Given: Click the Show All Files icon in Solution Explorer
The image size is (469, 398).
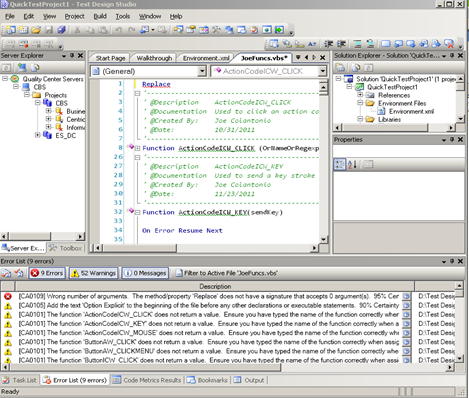Looking at the screenshot, I should tap(356, 68).
